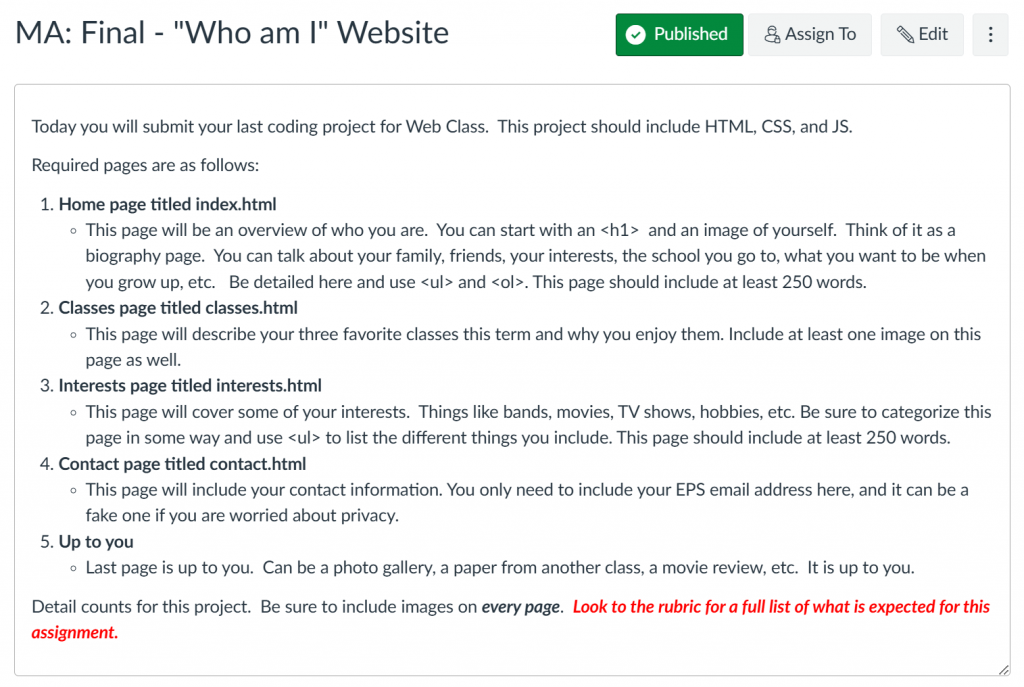Image resolution: width=1024 pixels, height=687 pixels.
Task: Open the vertical three-dot options menu
Action: 990,35
